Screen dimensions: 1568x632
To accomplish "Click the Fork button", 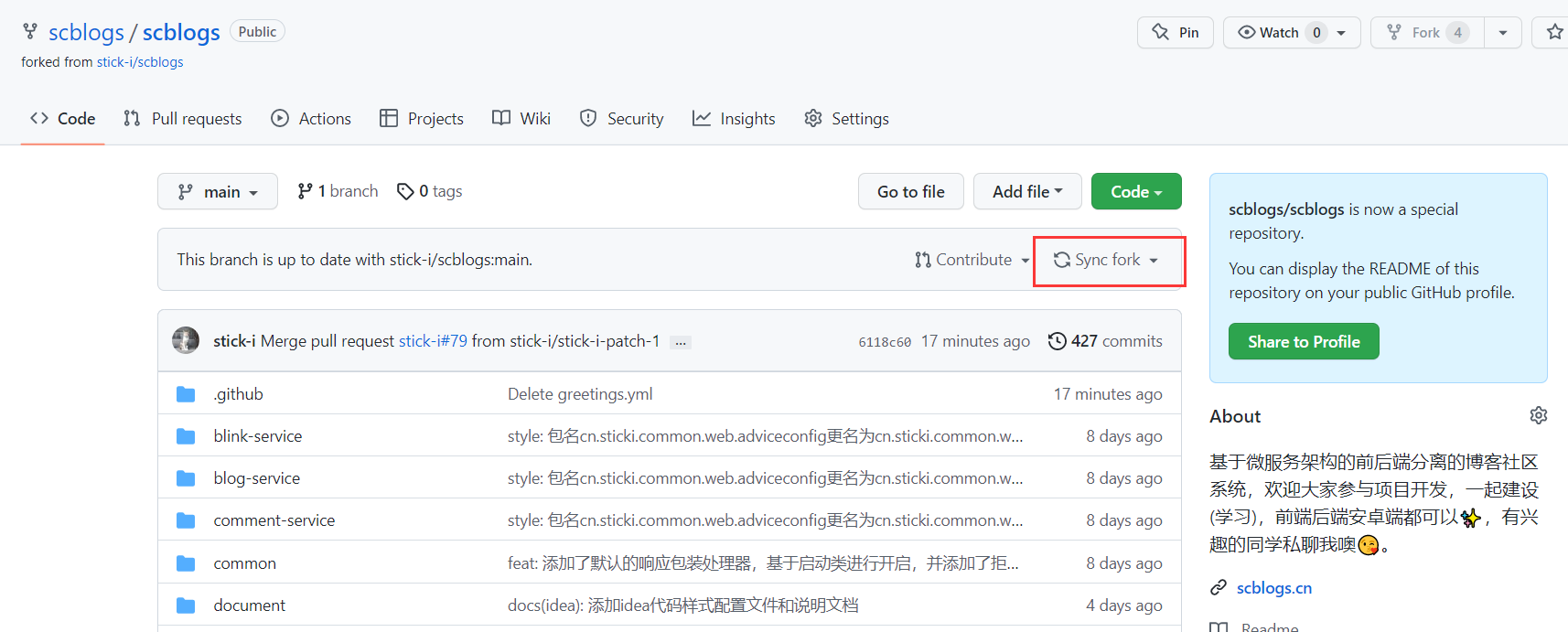I will [x=1427, y=32].
